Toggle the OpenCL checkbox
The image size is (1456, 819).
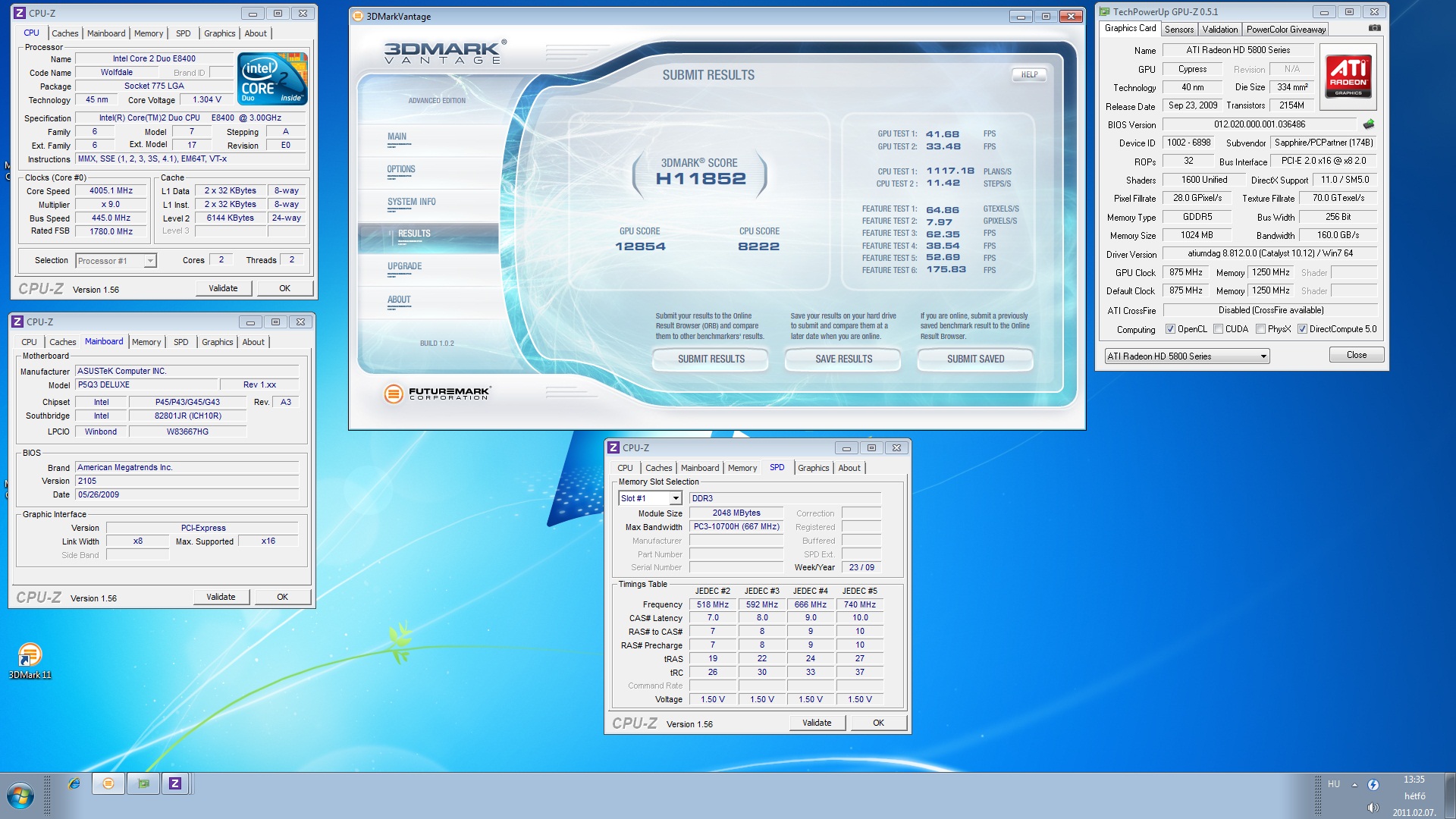[1170, 329]
